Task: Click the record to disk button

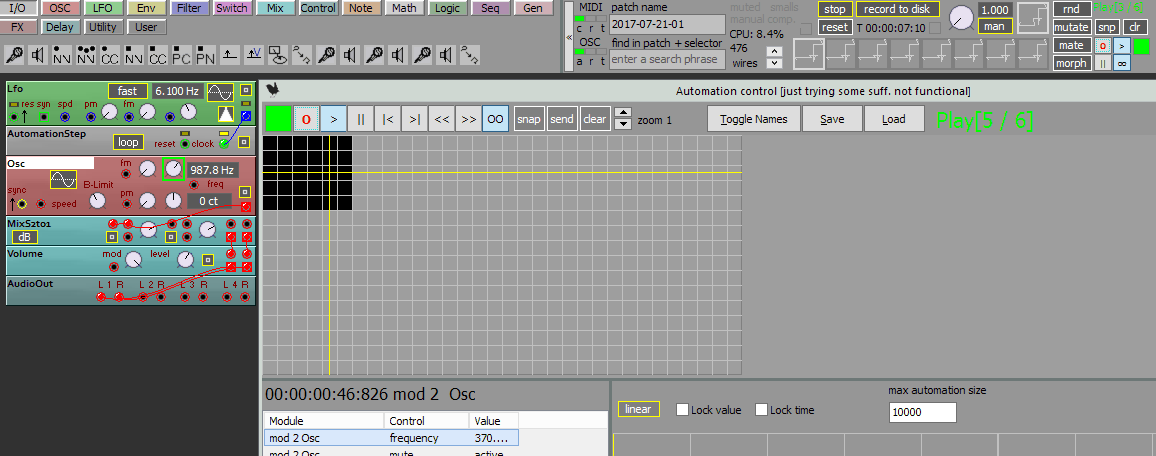Action: tap(898, 10)
